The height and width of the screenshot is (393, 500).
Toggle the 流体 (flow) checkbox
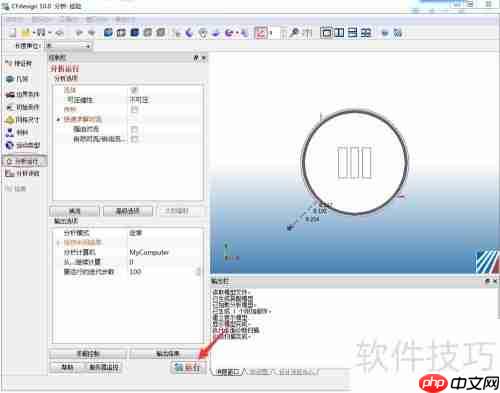134,90
